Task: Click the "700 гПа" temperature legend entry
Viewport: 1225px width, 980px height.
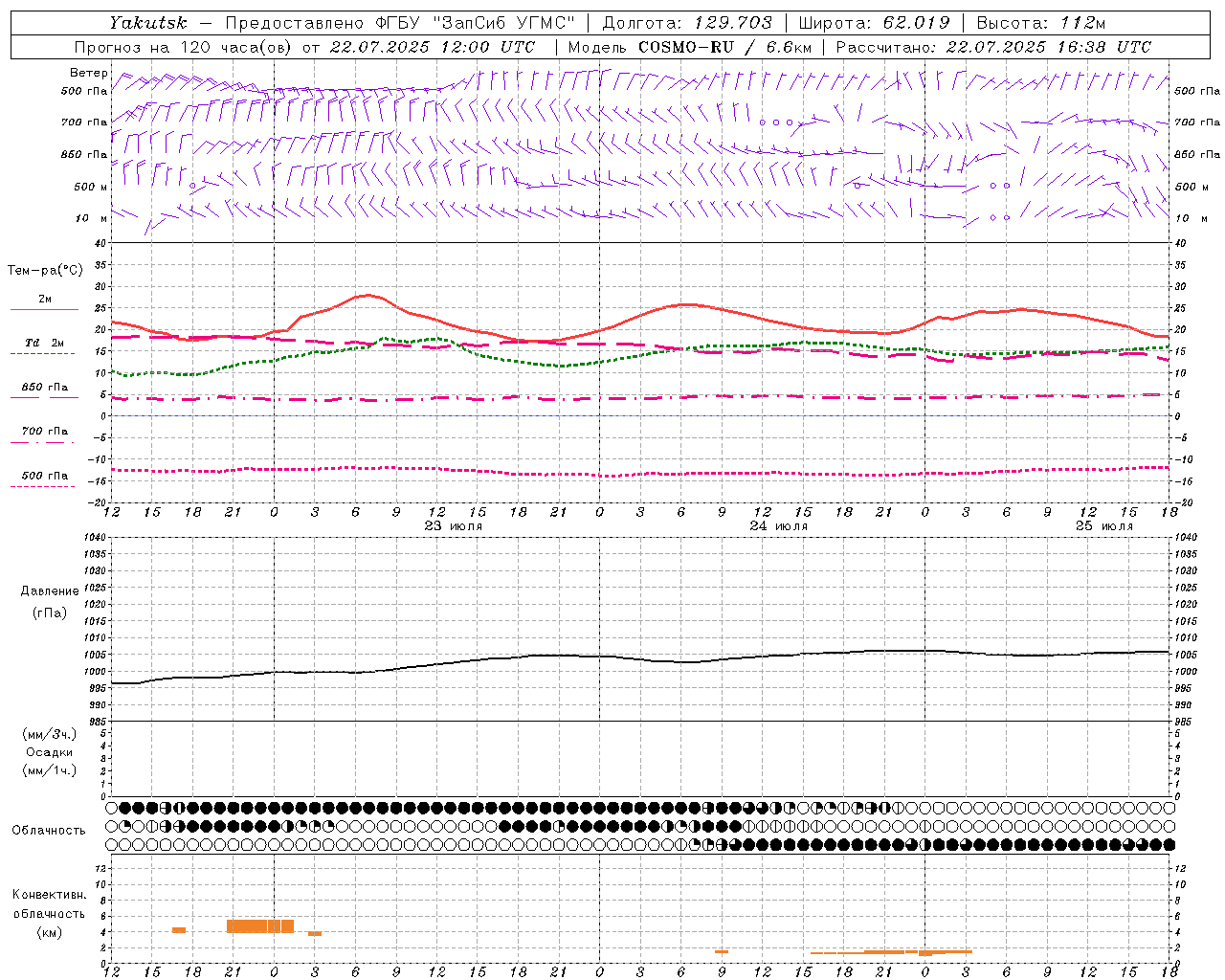Action: pyautogui.click(x=45, y=432)
